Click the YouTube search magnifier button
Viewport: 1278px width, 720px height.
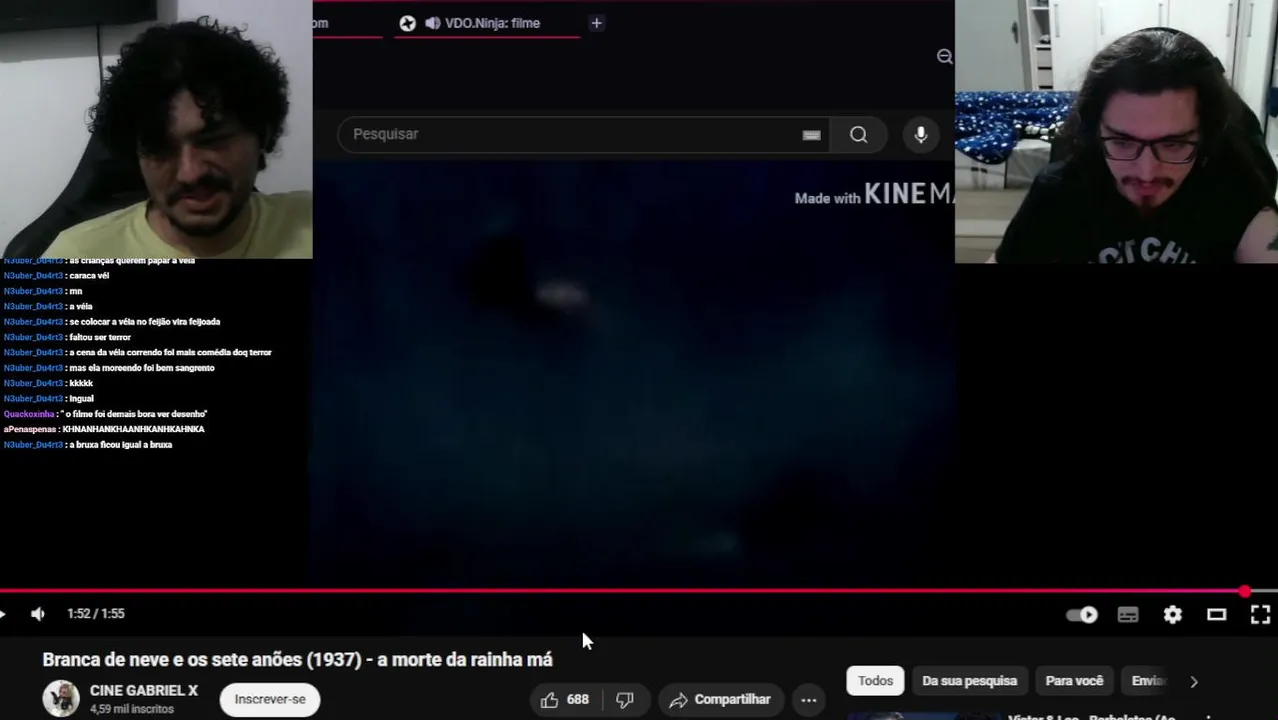[859, 135]
